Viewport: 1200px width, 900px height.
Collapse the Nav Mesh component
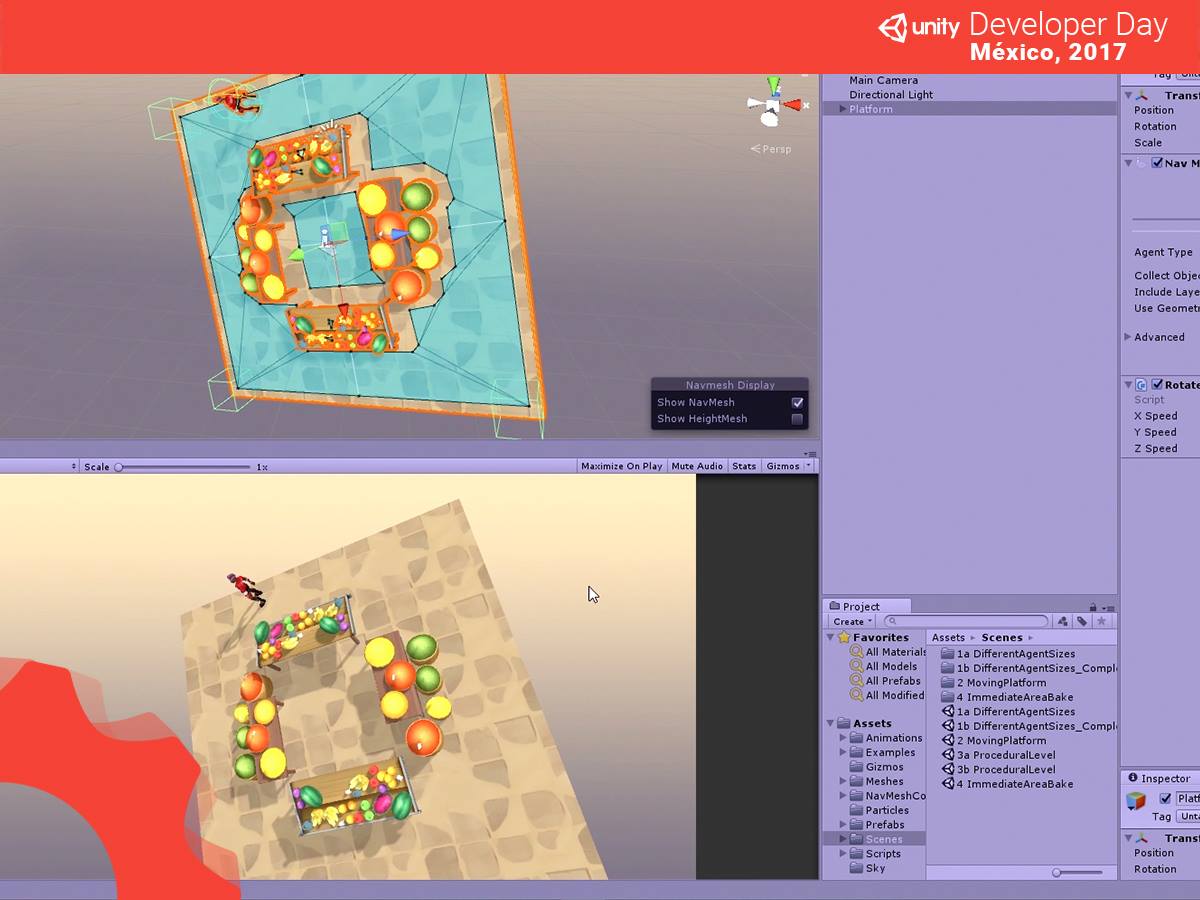[x=1129, y=163]
